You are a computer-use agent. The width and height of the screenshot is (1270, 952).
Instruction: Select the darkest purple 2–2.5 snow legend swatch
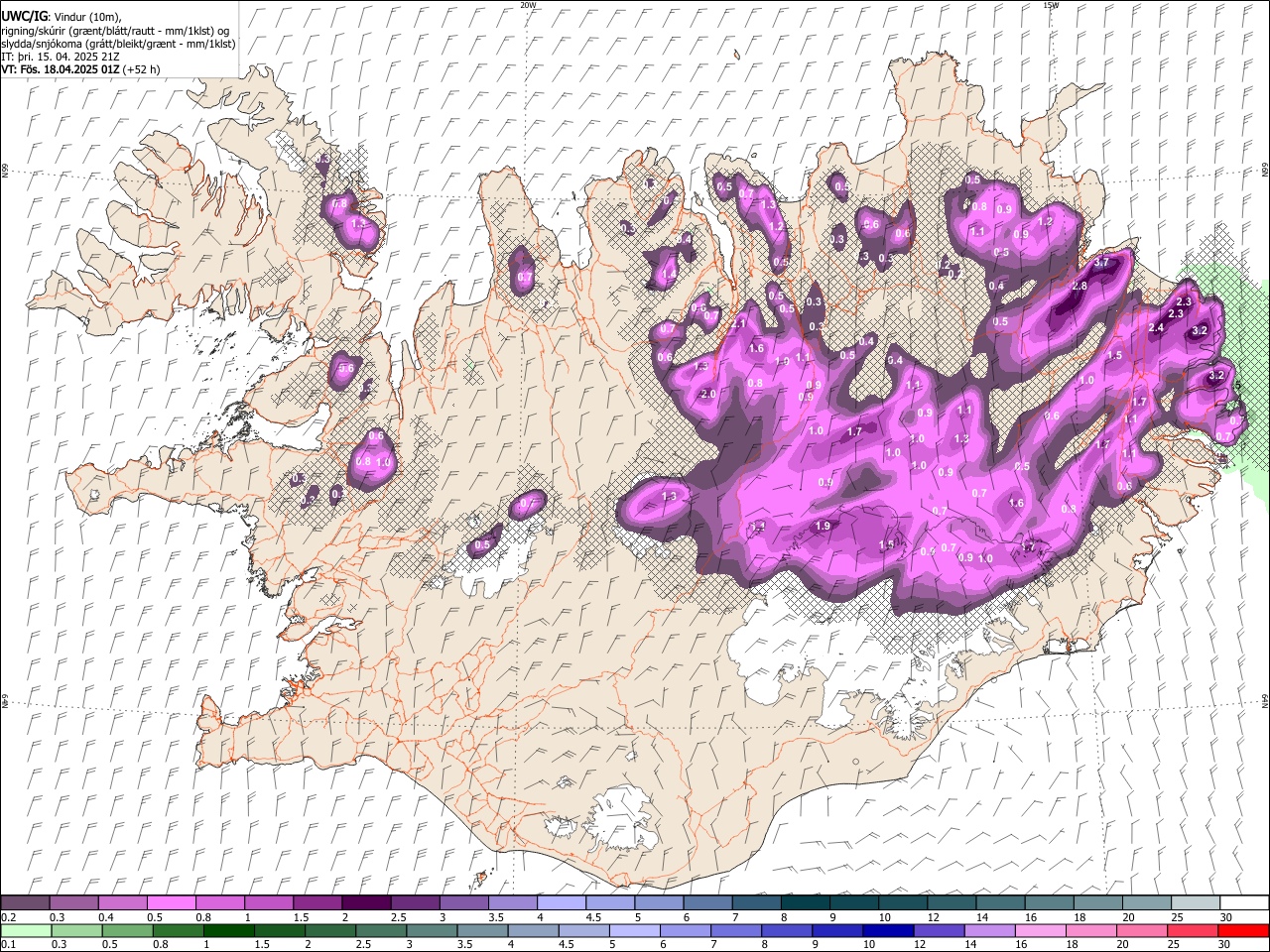coord(366,902)
